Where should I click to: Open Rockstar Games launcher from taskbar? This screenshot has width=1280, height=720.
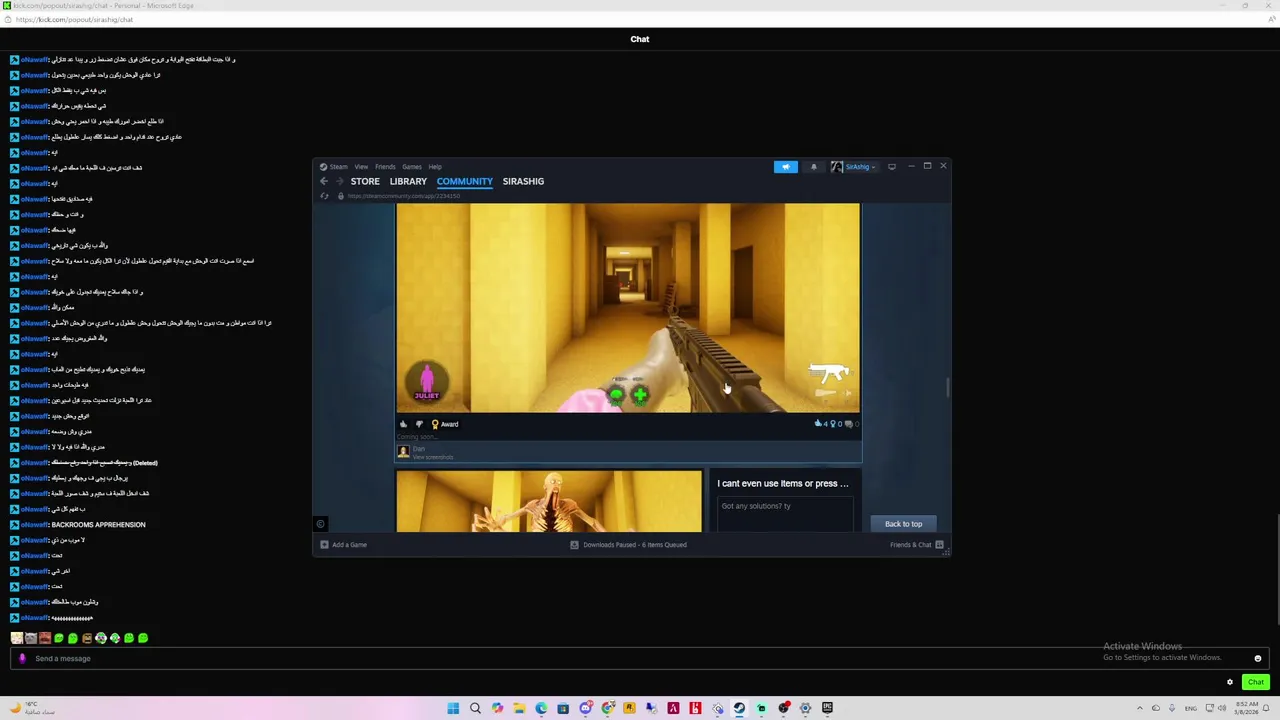pyautogui.click(x=629, y=708)
